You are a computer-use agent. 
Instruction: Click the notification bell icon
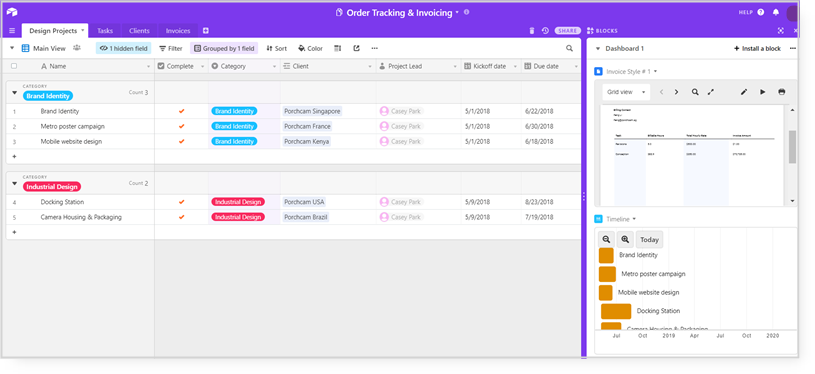(x=775, y=12)
